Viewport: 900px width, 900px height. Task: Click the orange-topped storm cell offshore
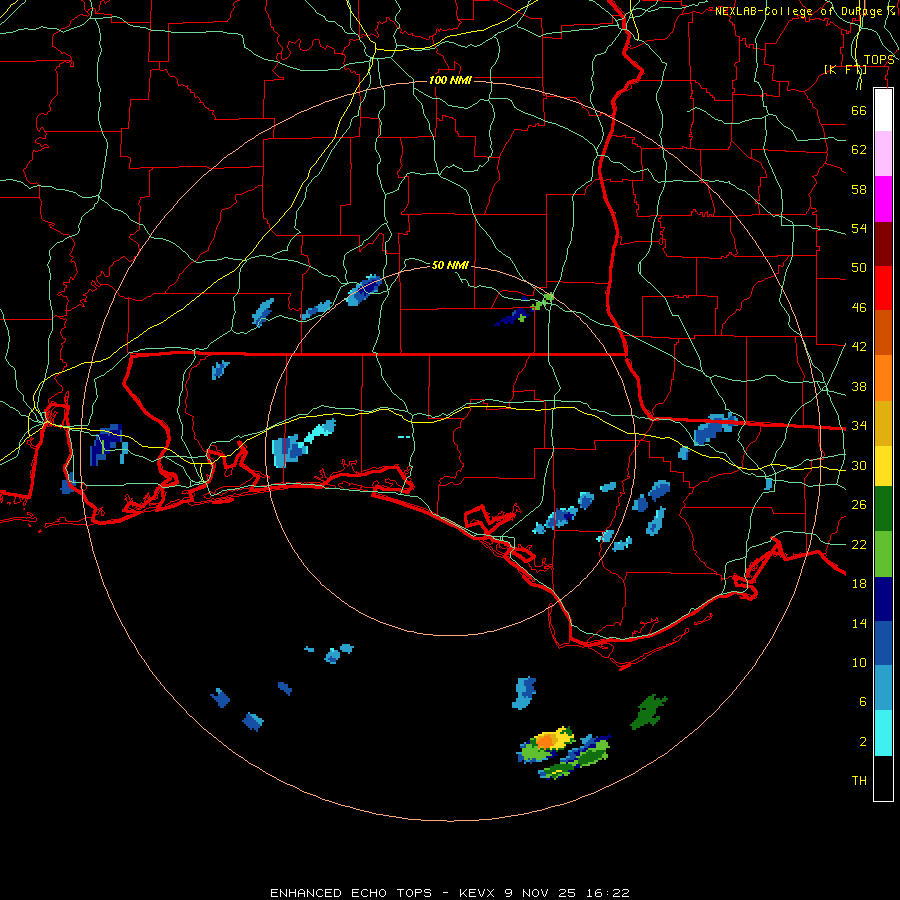546,744
